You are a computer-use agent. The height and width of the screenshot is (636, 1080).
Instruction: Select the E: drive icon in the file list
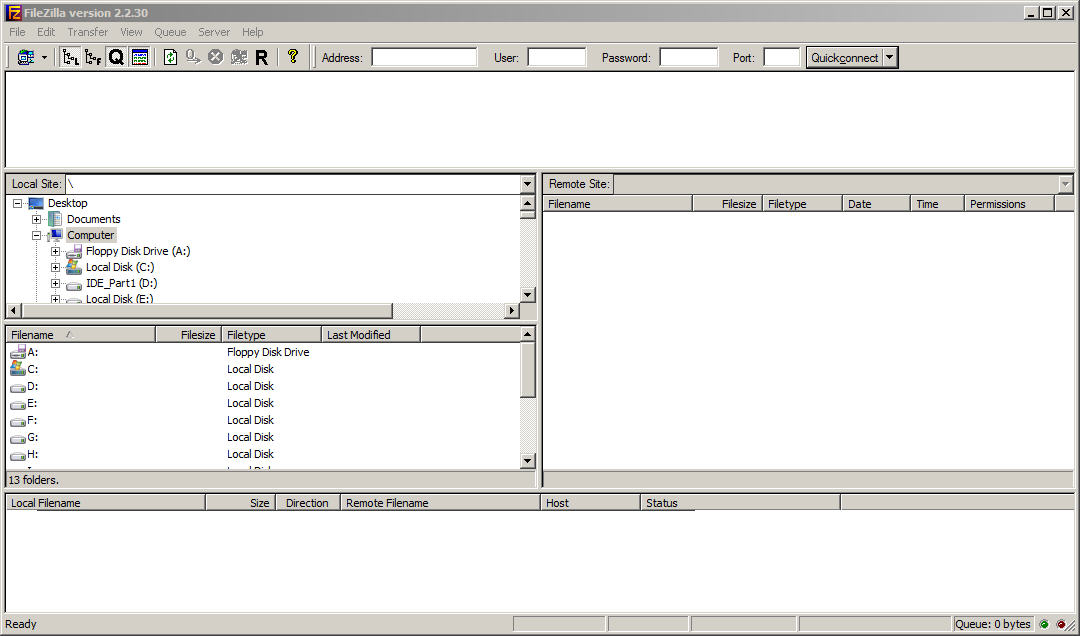(18, 404)
